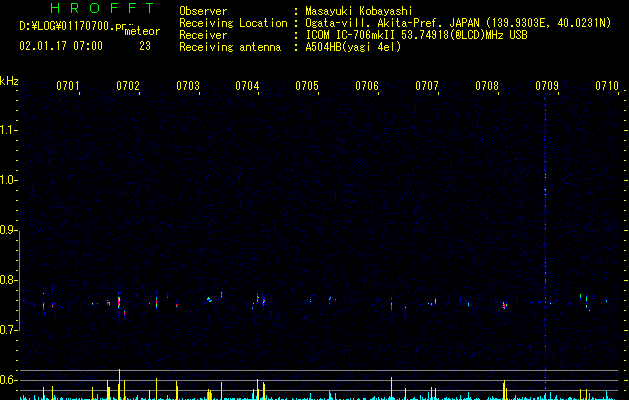Click the 0.8 kHz axis label
This screenshot has height=400, width=629.
(x=7, y=280)
